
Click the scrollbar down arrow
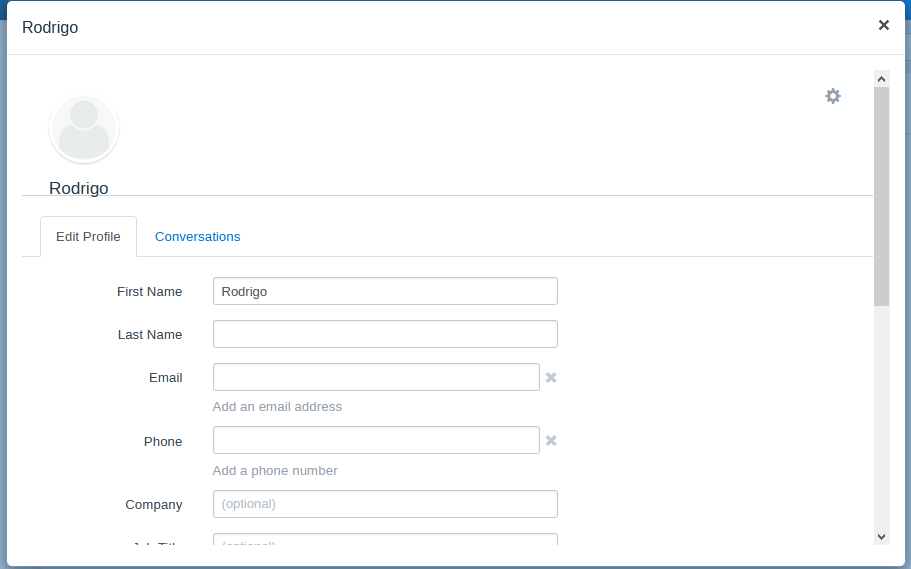pos(881,536)
